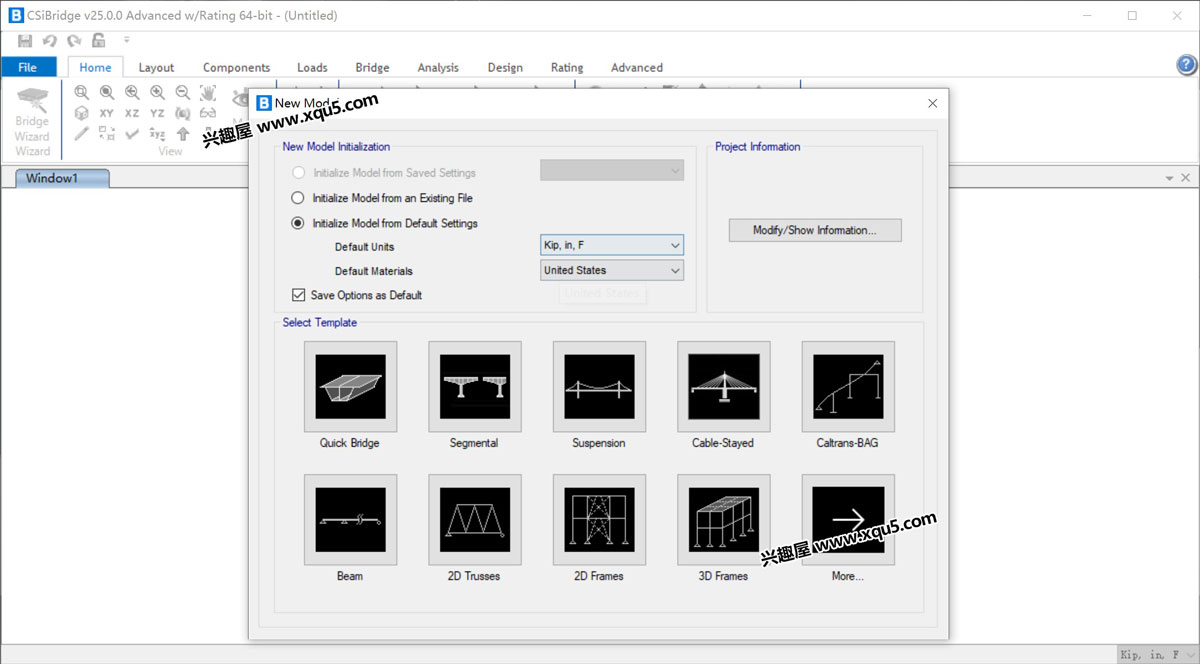Toggle Save Options as Default checkbox
The width and height of the screenshot is (1200, 664).
(x=357, y=295)
